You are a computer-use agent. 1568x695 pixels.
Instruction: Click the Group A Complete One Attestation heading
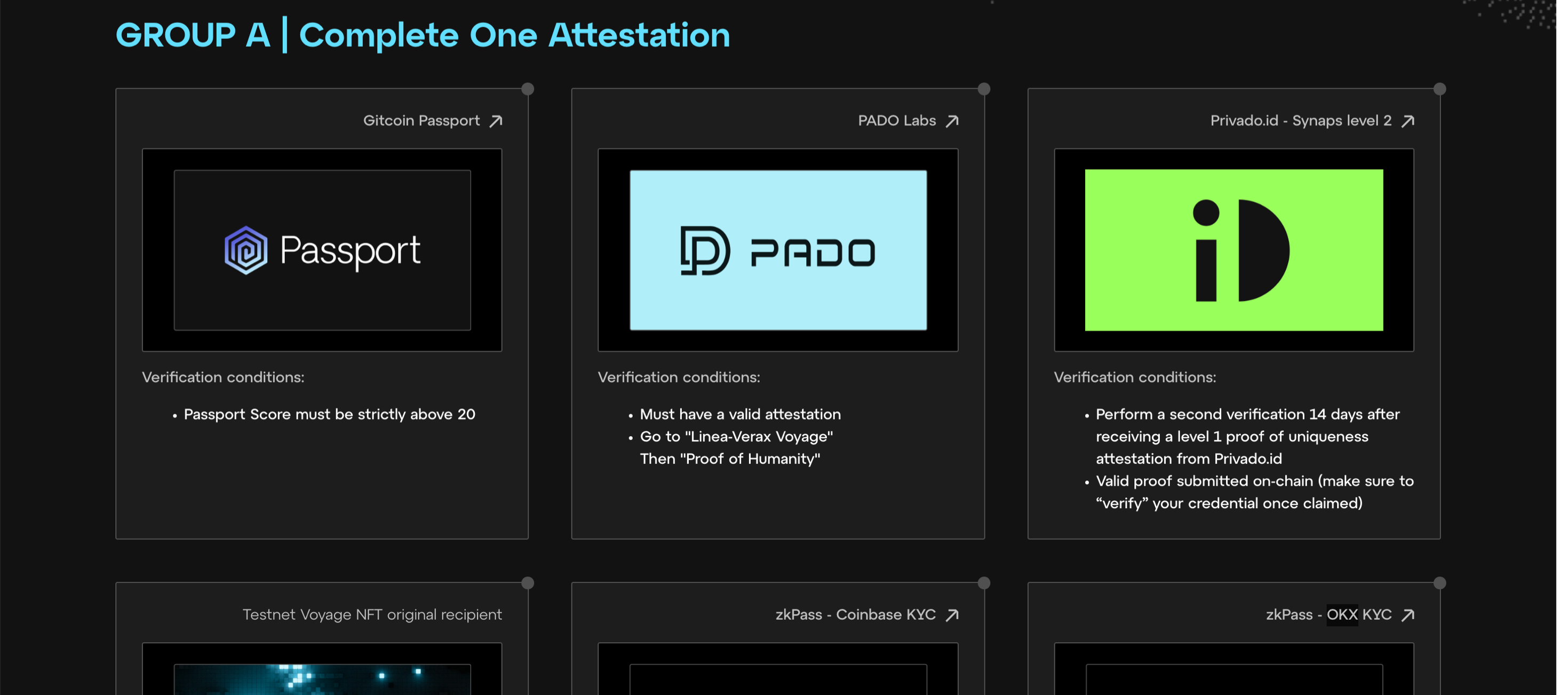(423, 35)
